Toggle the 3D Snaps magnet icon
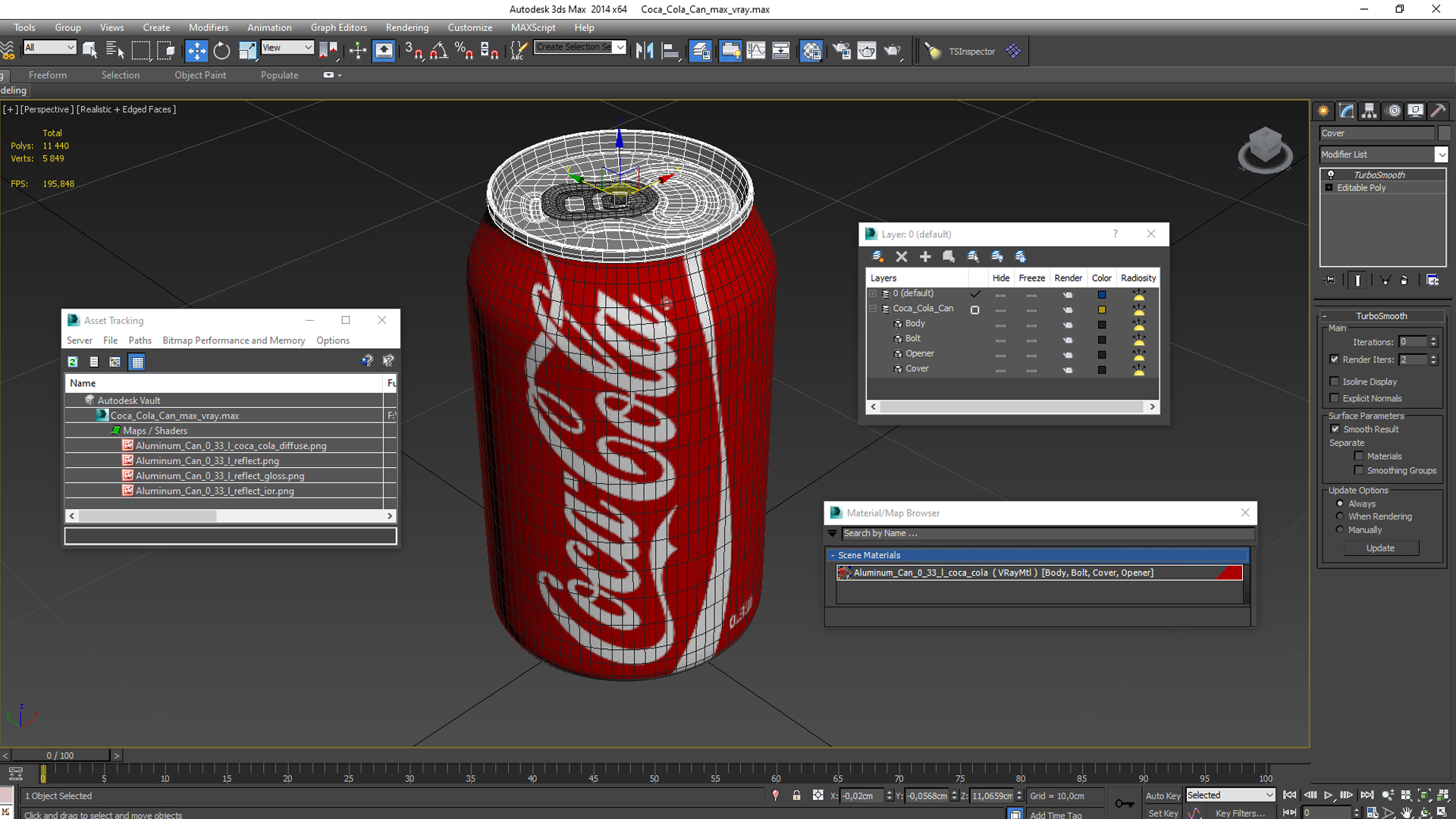 (413, 51)
